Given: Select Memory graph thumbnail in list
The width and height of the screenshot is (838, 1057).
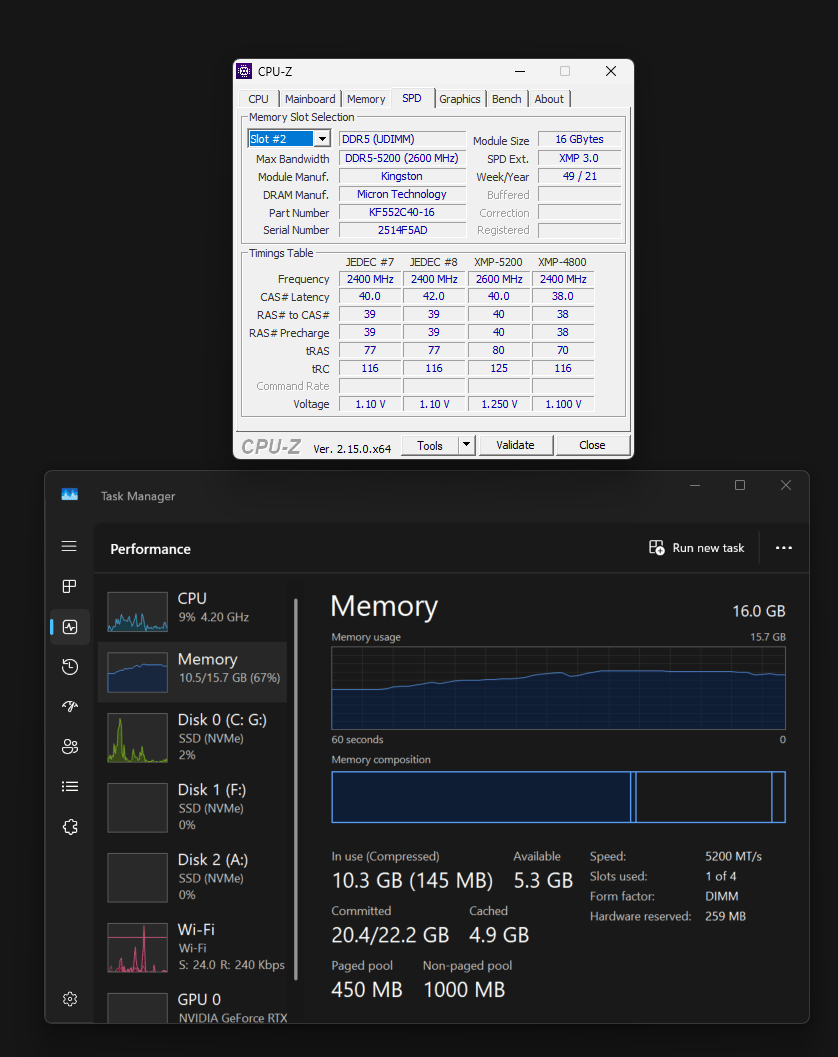Looking at the screenshot, I should (138, 672).
